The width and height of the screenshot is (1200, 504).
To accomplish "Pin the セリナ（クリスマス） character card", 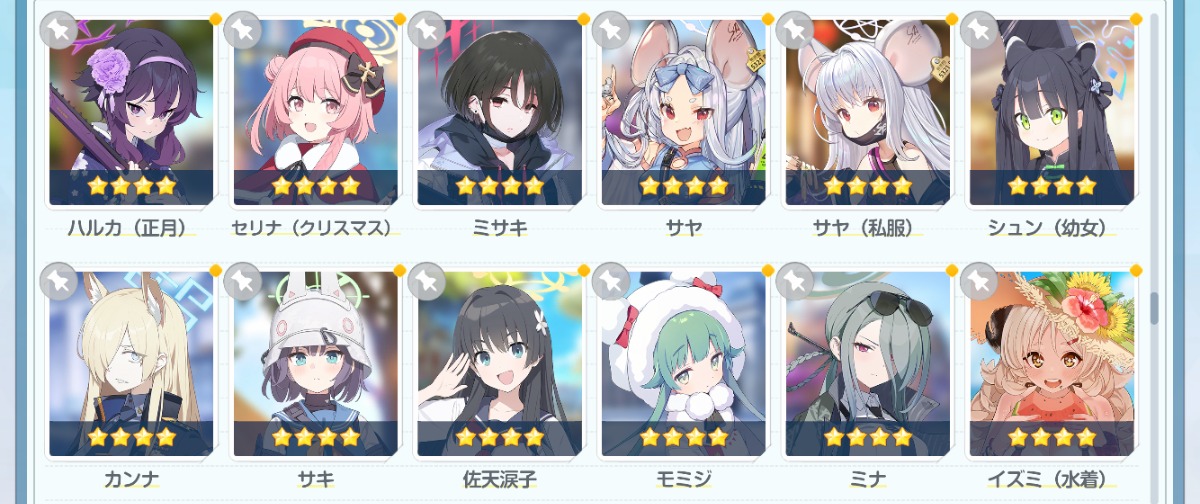I will 243,31.
